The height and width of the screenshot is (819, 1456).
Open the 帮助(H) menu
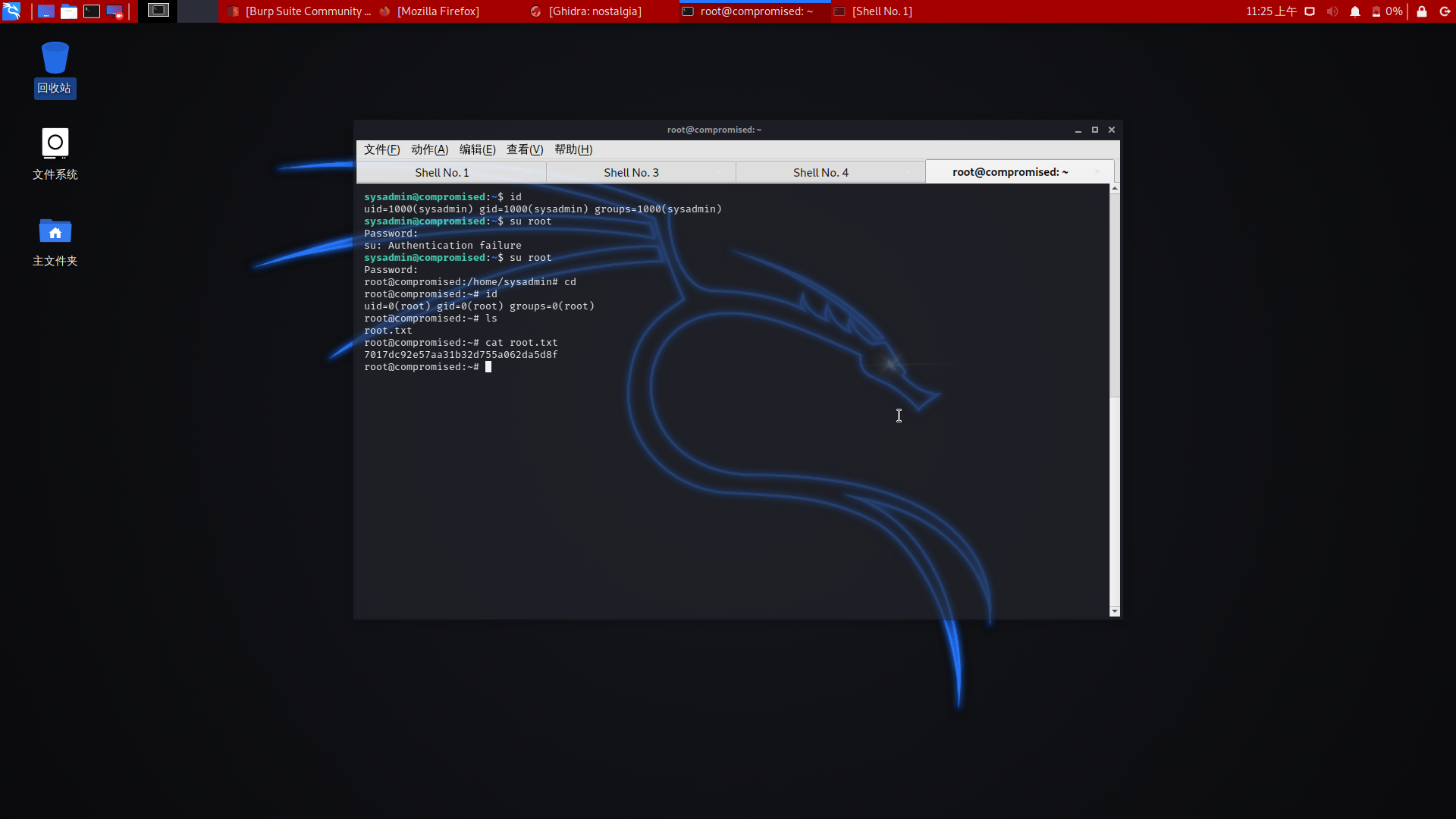(x=573, y=149)
